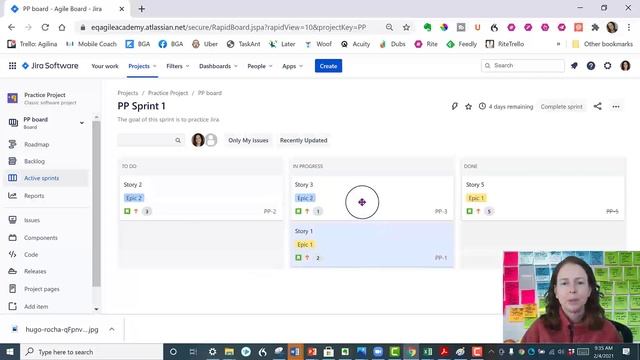The image size is (640, 360).
Task: Open Code in the sidebar
Action: pyautogui.click(x=31, y=254)
